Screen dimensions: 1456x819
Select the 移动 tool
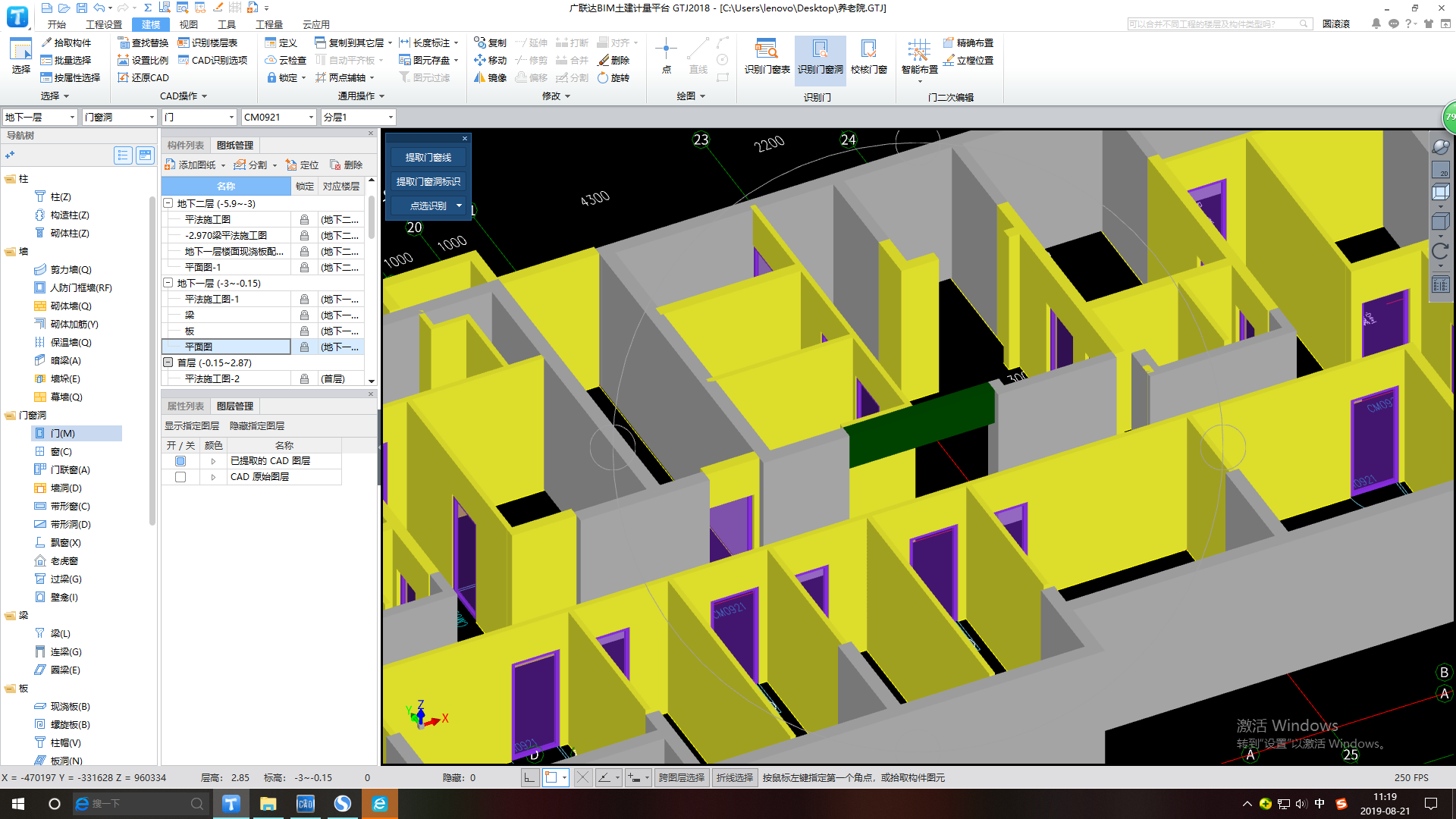click(490, 60)
